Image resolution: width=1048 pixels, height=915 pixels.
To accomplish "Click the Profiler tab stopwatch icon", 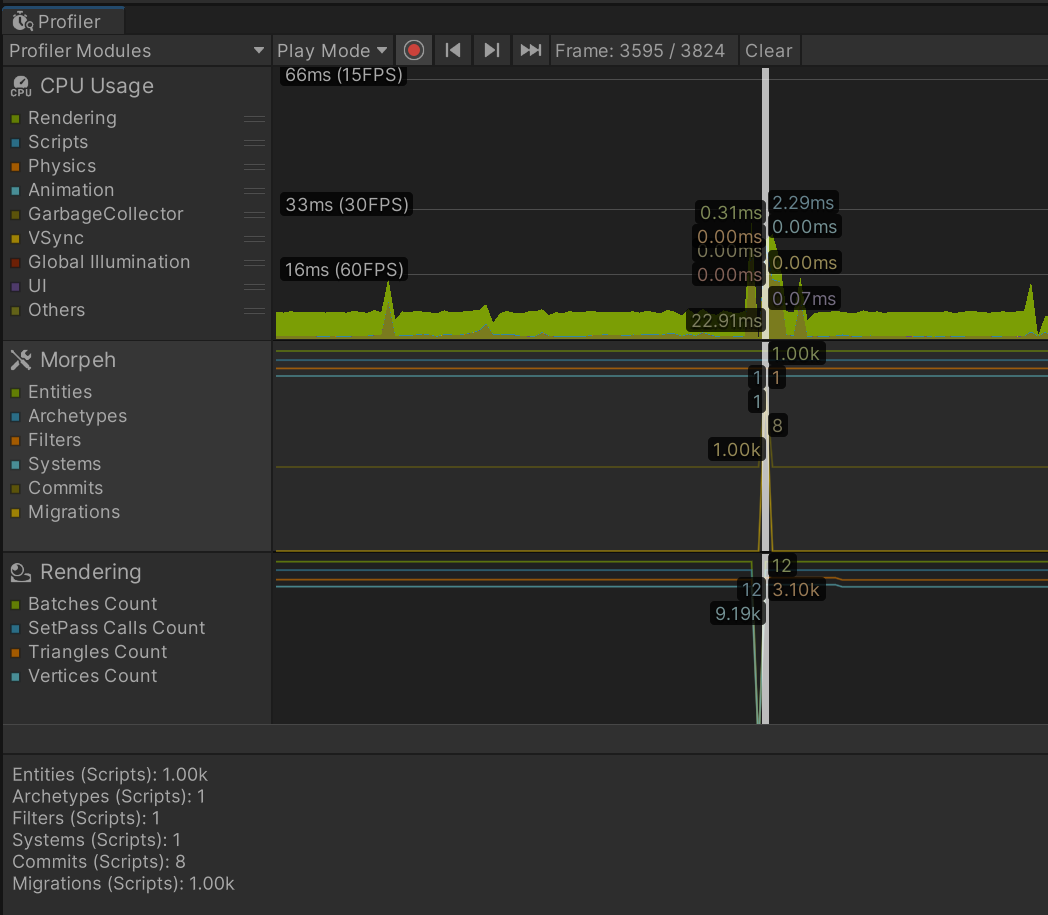I will [22, 21].
